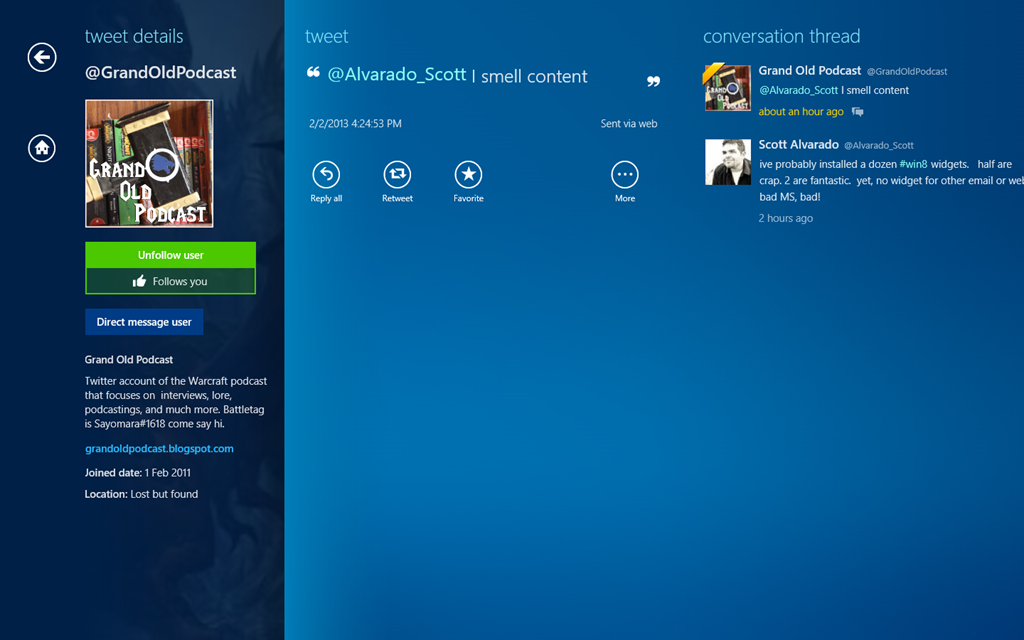The height and width of the screenshot is (640, 1024).
Task: Select Scott Alvarado's name in thread
Action: [798, 145]
